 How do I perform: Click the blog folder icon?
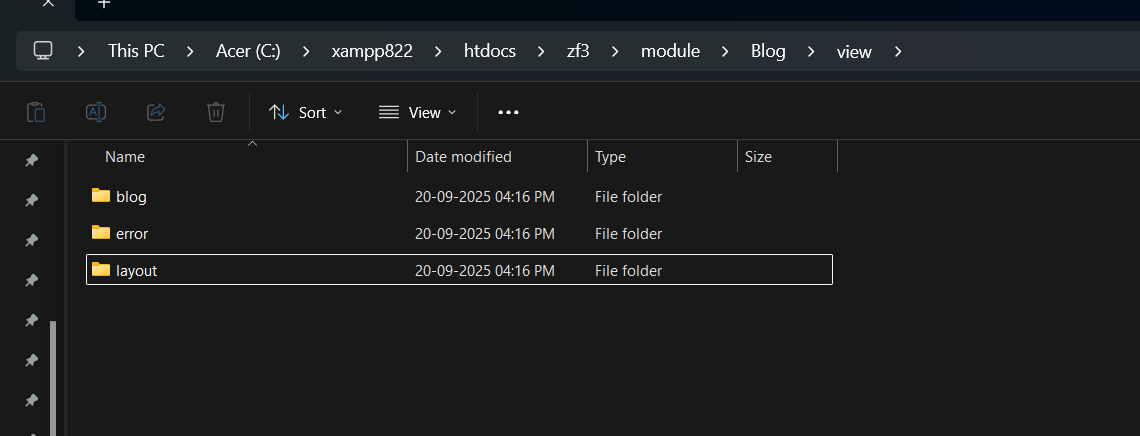point(101,196)
